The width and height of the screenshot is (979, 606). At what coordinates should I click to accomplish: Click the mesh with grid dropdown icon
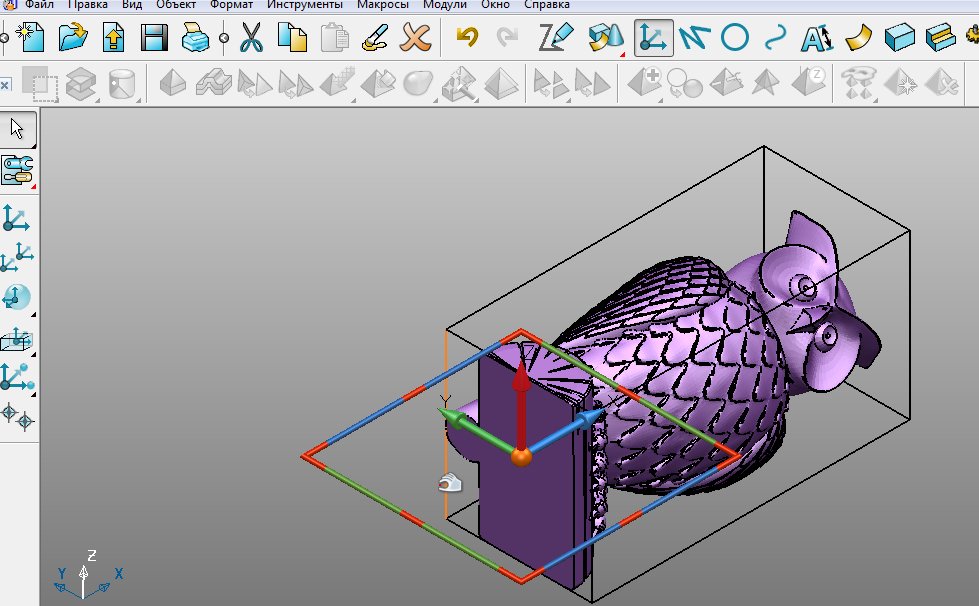point(337,84)
